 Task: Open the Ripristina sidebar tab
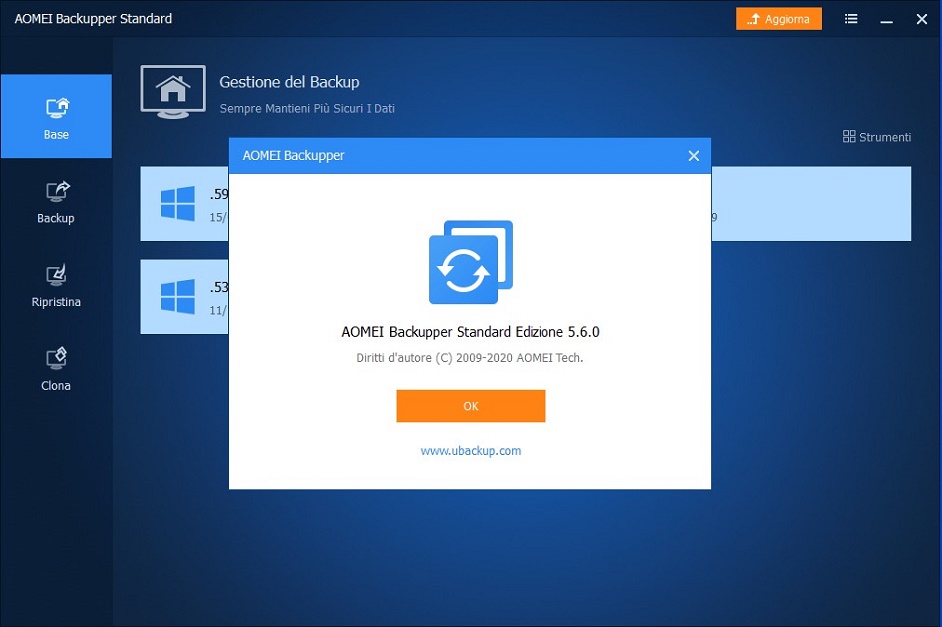click(56, 286)
